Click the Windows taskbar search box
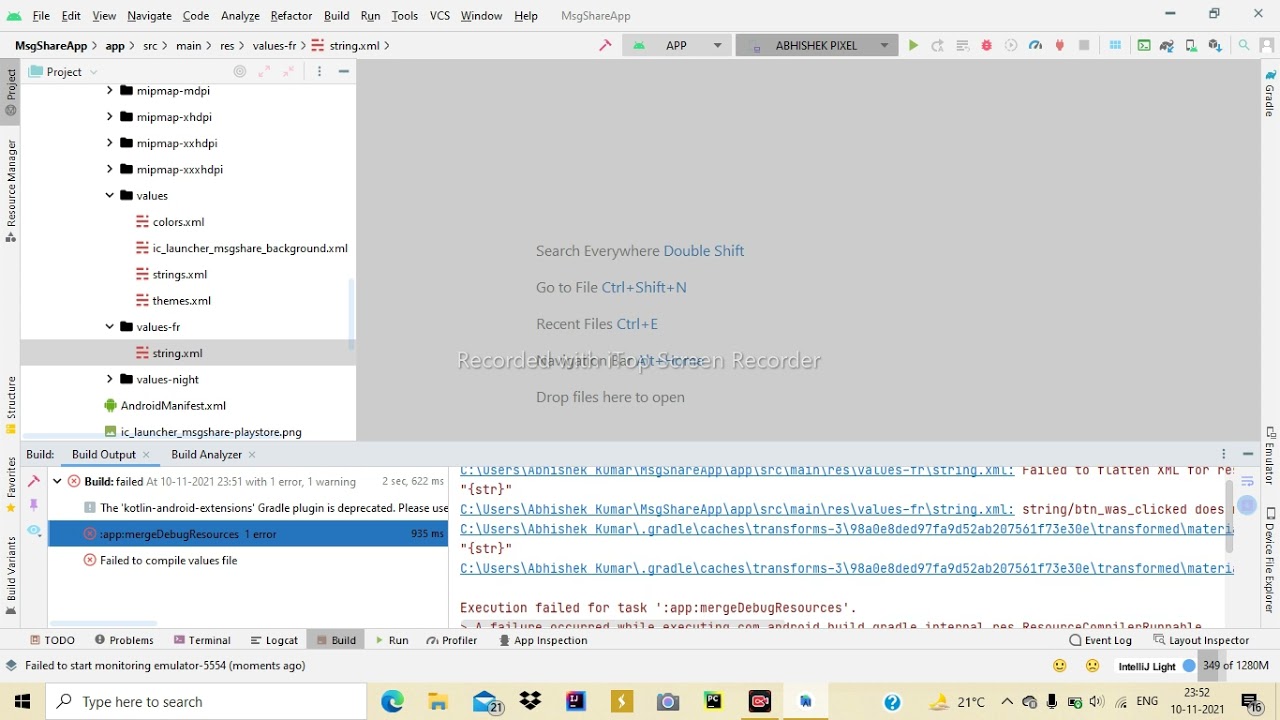The image size is (1280, 720). (207, 702)
